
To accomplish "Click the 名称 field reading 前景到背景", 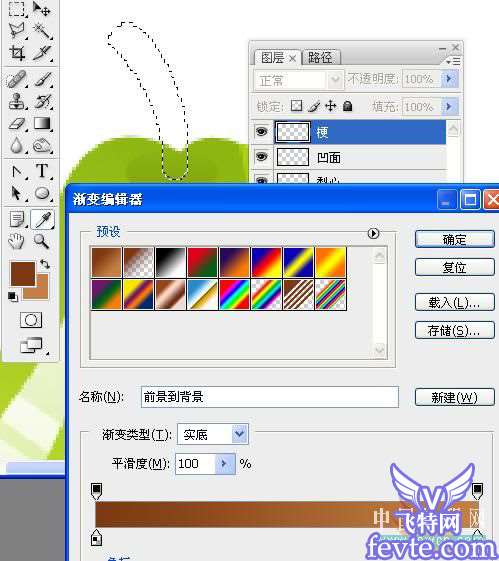I will tap(270, 396).
